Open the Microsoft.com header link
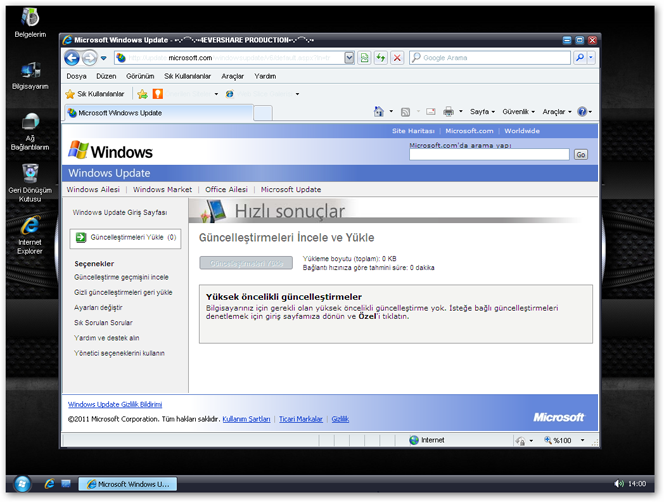The width and height of the screenshot is (664, 502). click(x=469, y=131)
